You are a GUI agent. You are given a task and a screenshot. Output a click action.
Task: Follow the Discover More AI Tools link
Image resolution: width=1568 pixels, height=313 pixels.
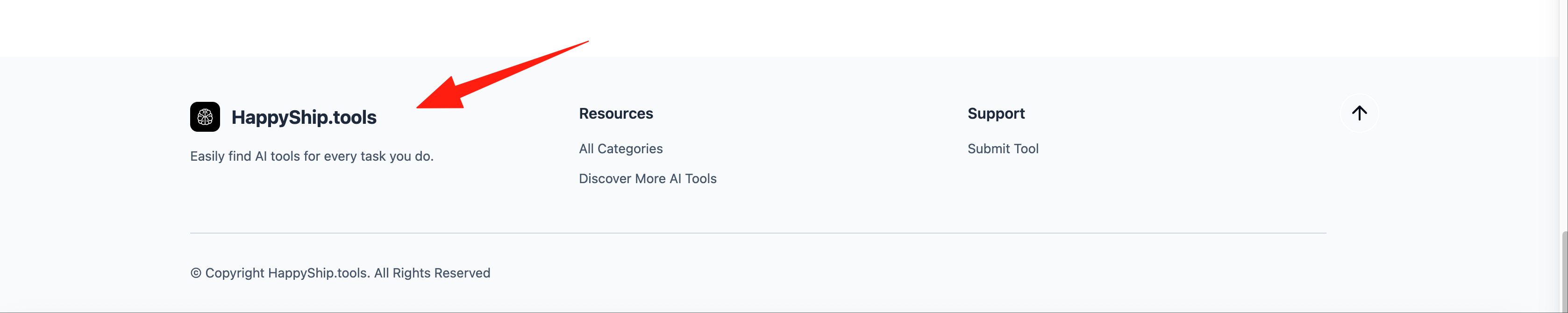coord(647,178)
